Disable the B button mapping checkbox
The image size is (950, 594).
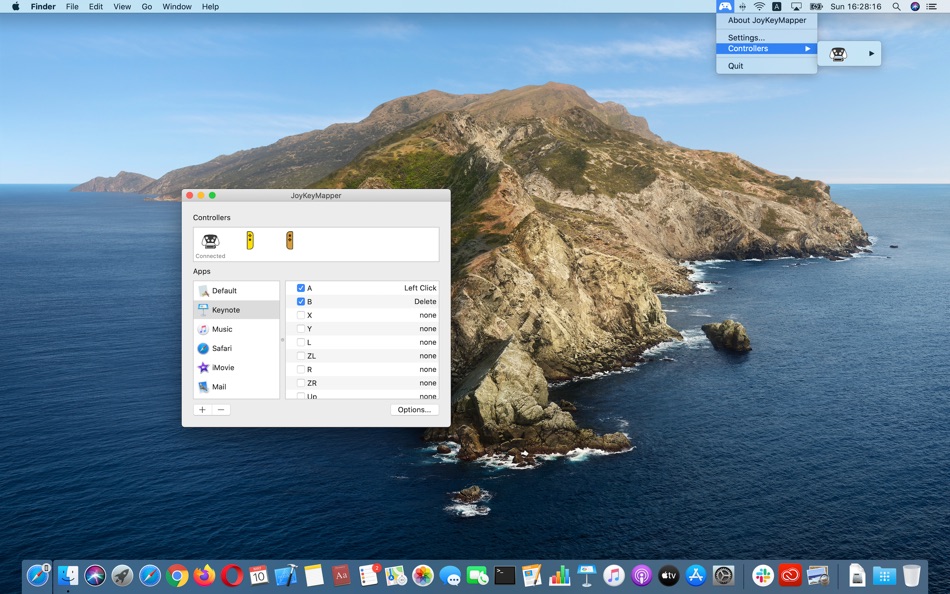[301, 301]
